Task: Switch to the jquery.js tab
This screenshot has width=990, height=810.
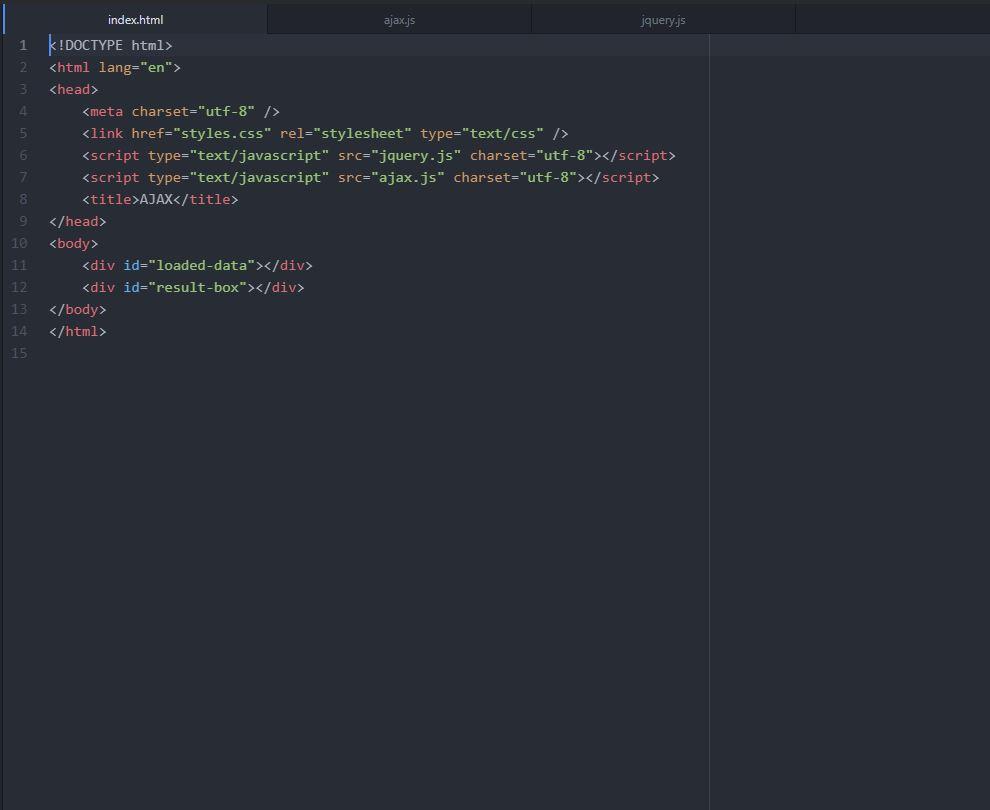Action: (663, 20)
